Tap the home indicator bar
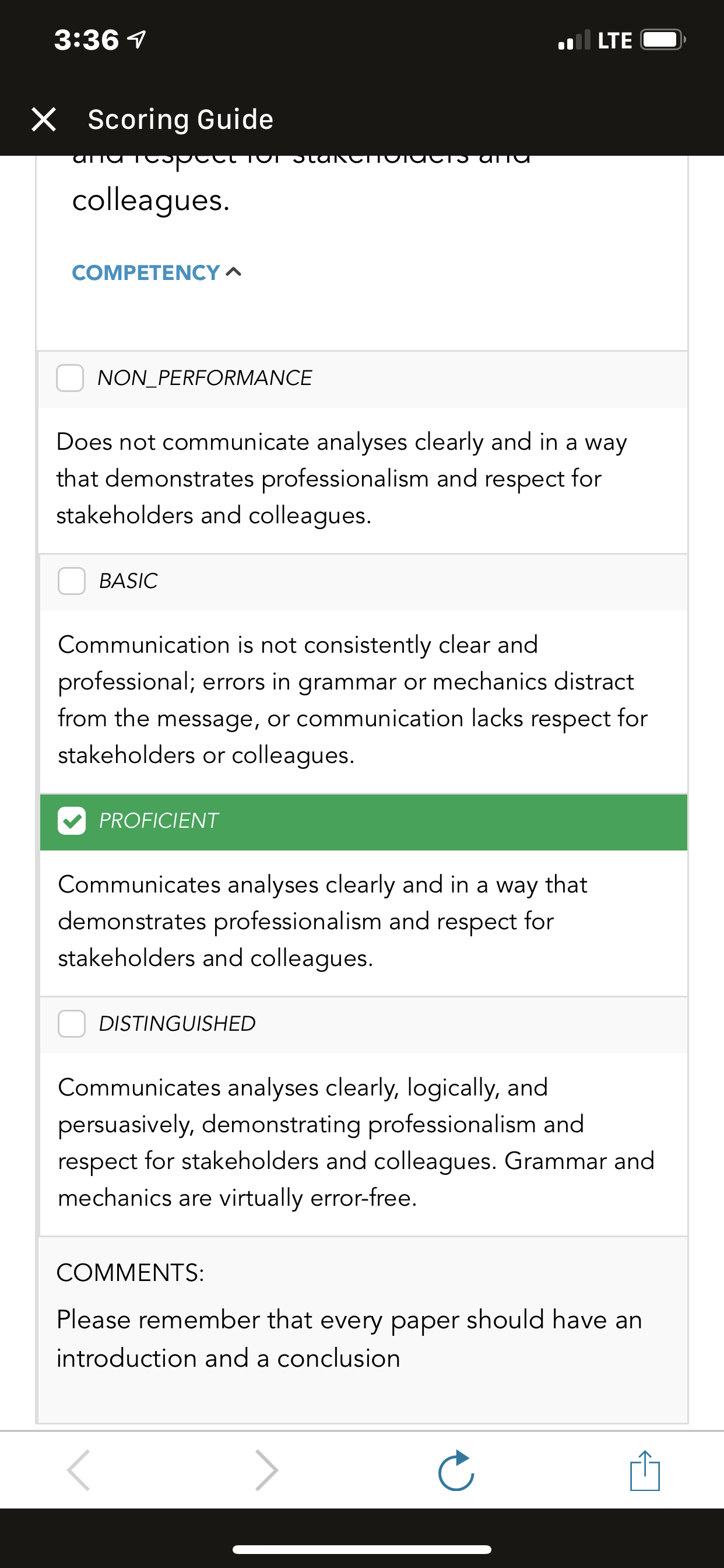724x1568 pixels. point(362,1549)
